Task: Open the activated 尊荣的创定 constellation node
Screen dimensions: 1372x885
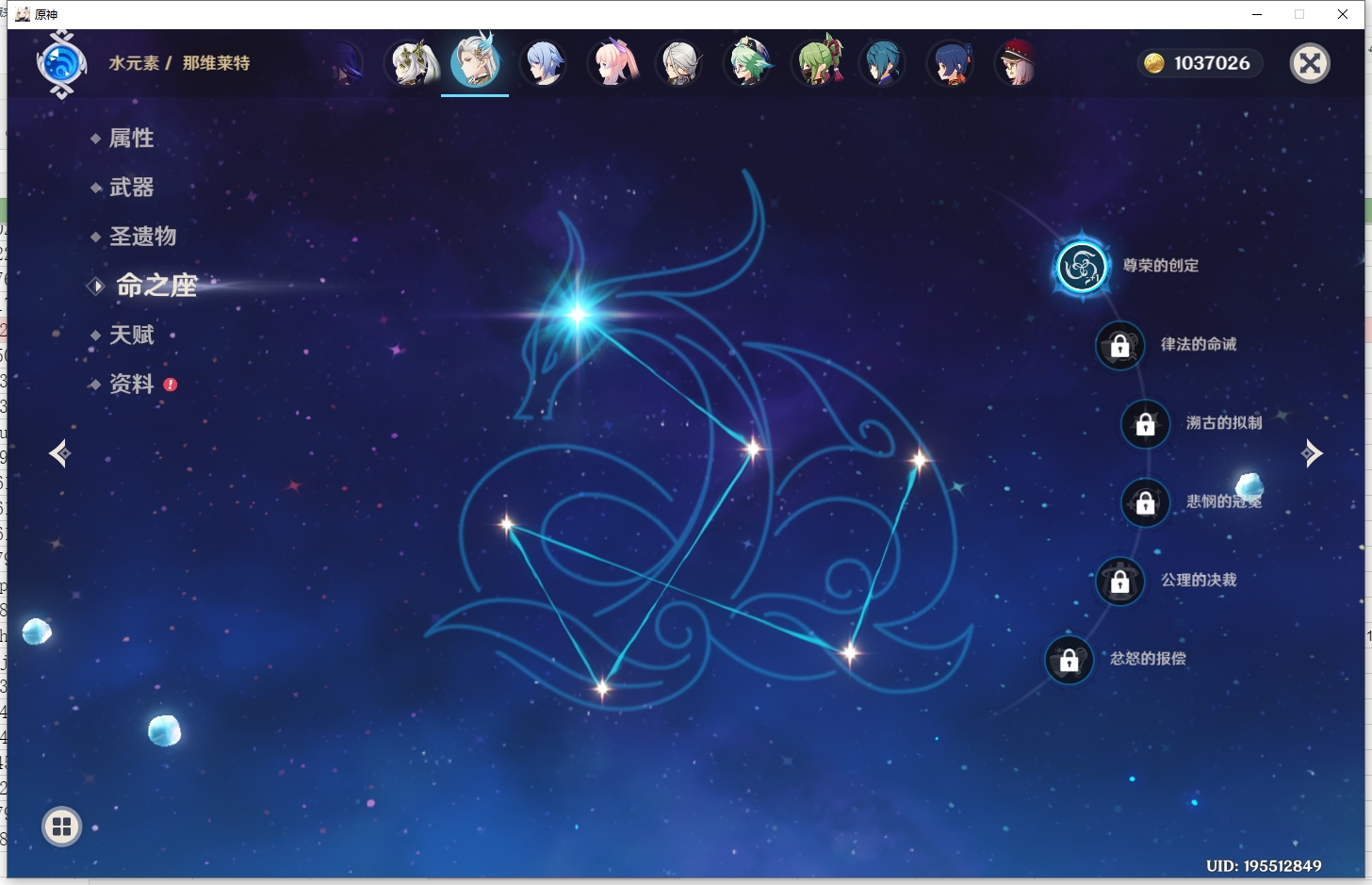Action: click(x=1082, y=267)
